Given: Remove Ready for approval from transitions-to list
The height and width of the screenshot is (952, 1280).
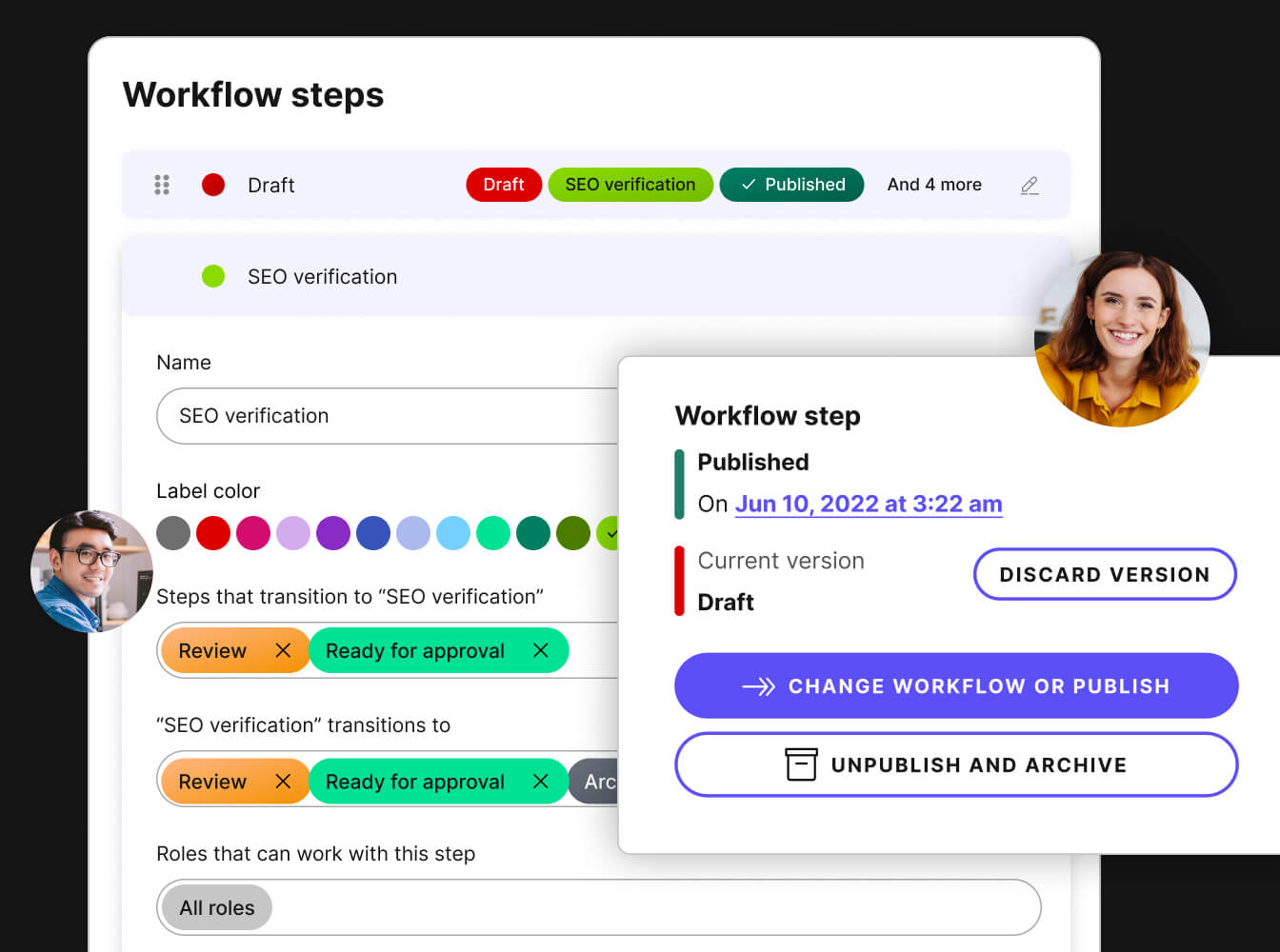Looking at the screenshot, I should click(540, 781).
